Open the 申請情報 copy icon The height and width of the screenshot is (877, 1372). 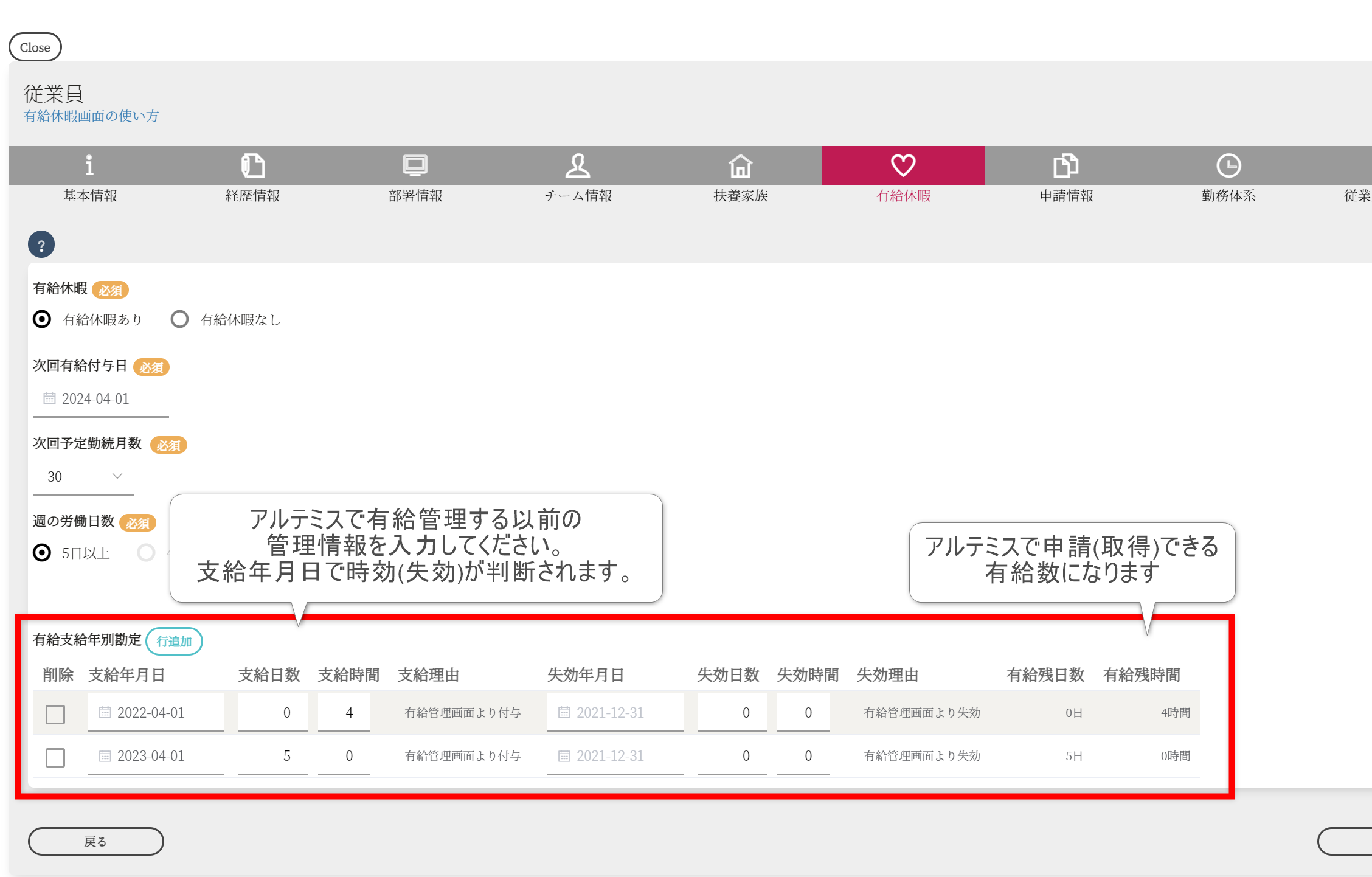pyautogui.click(x=1065, y=165)
